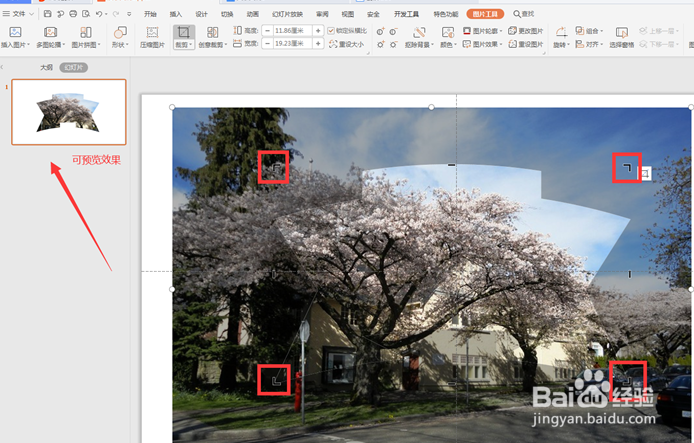The image size is (694, 443).
Task: Click the 多图轮播 icon
Action: pos(50,32)
